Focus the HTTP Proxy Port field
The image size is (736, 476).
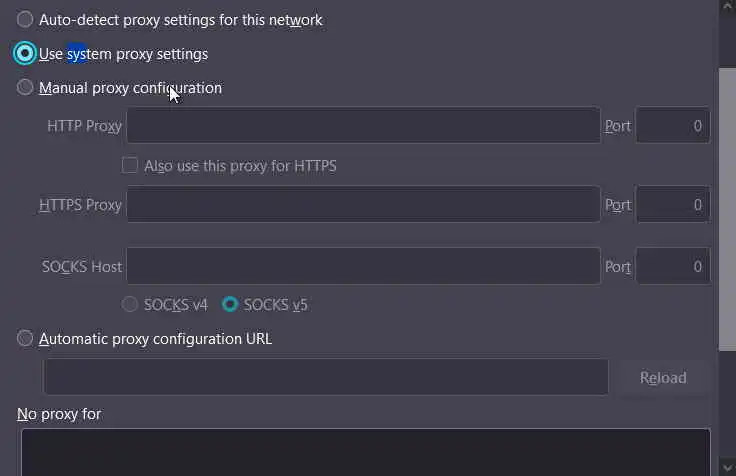673,126
